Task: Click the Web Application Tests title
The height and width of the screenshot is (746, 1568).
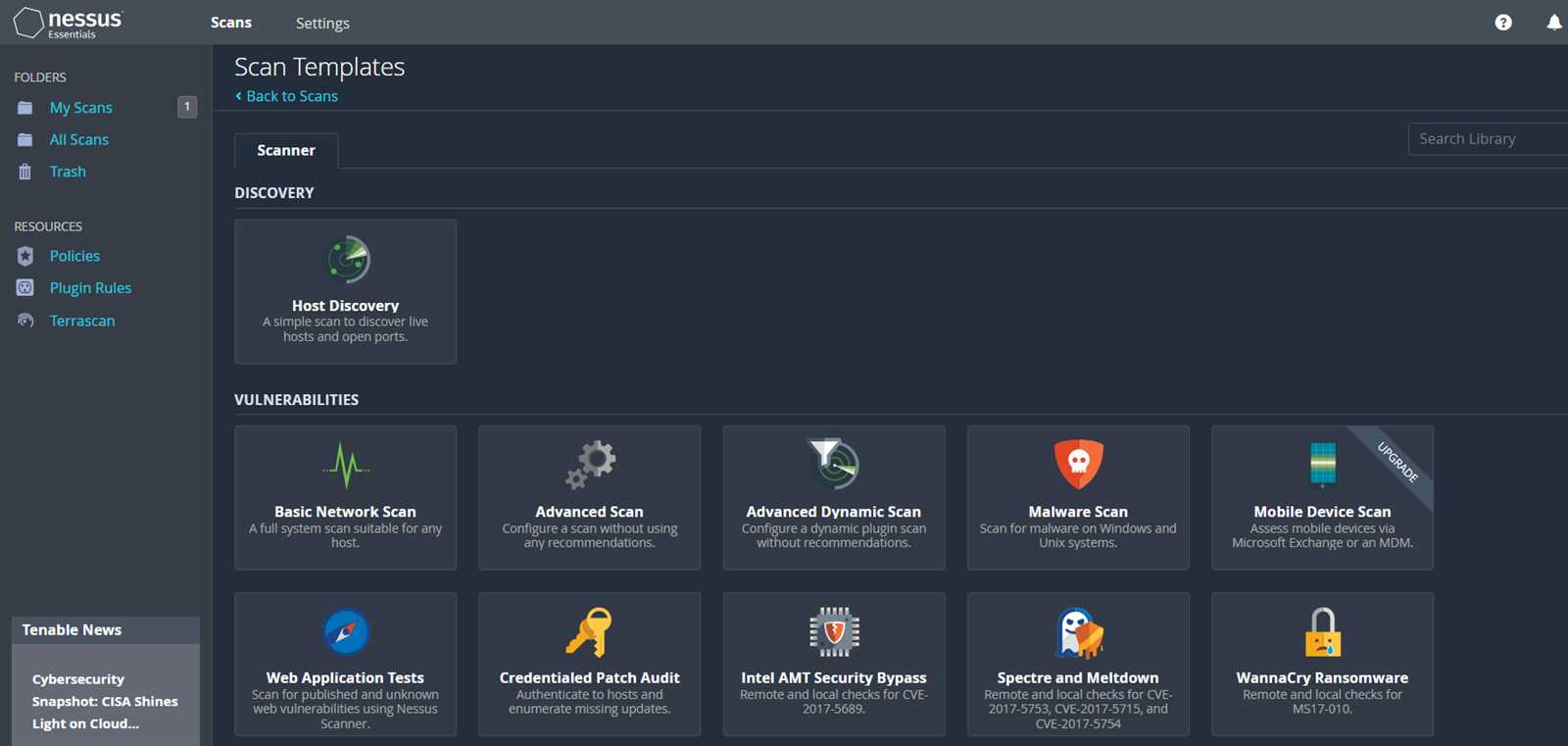Action: coord(345,677)
